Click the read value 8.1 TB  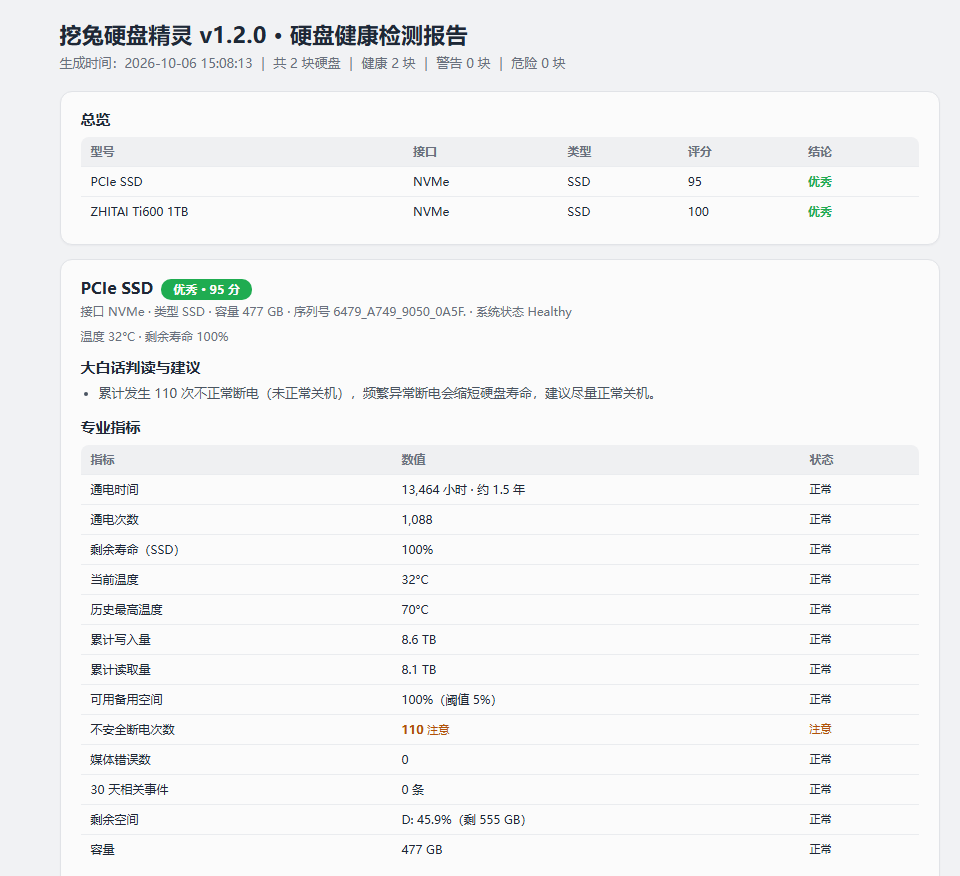click(419, 670)
